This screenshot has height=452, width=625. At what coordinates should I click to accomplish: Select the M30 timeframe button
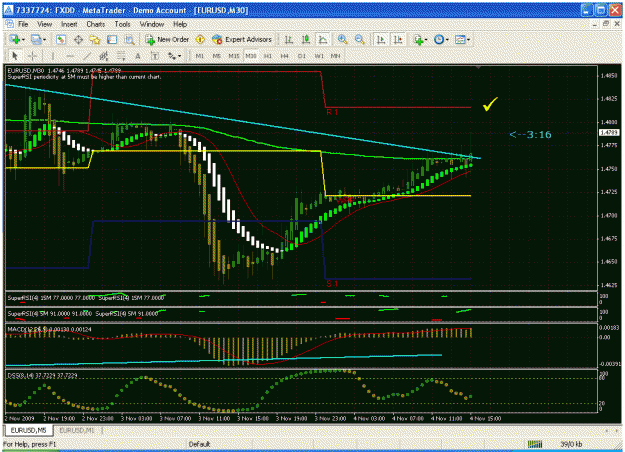251,56
